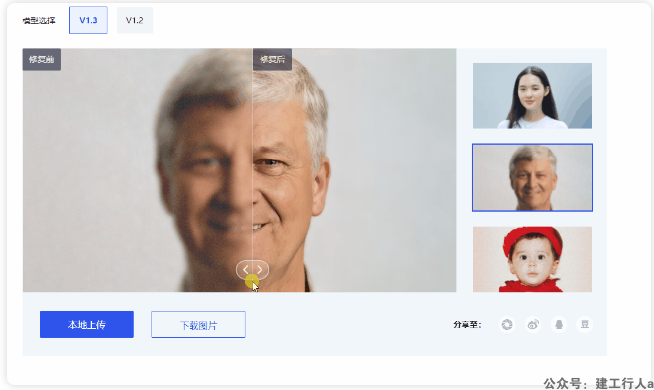Share the result to Weibo

point(533,324)
